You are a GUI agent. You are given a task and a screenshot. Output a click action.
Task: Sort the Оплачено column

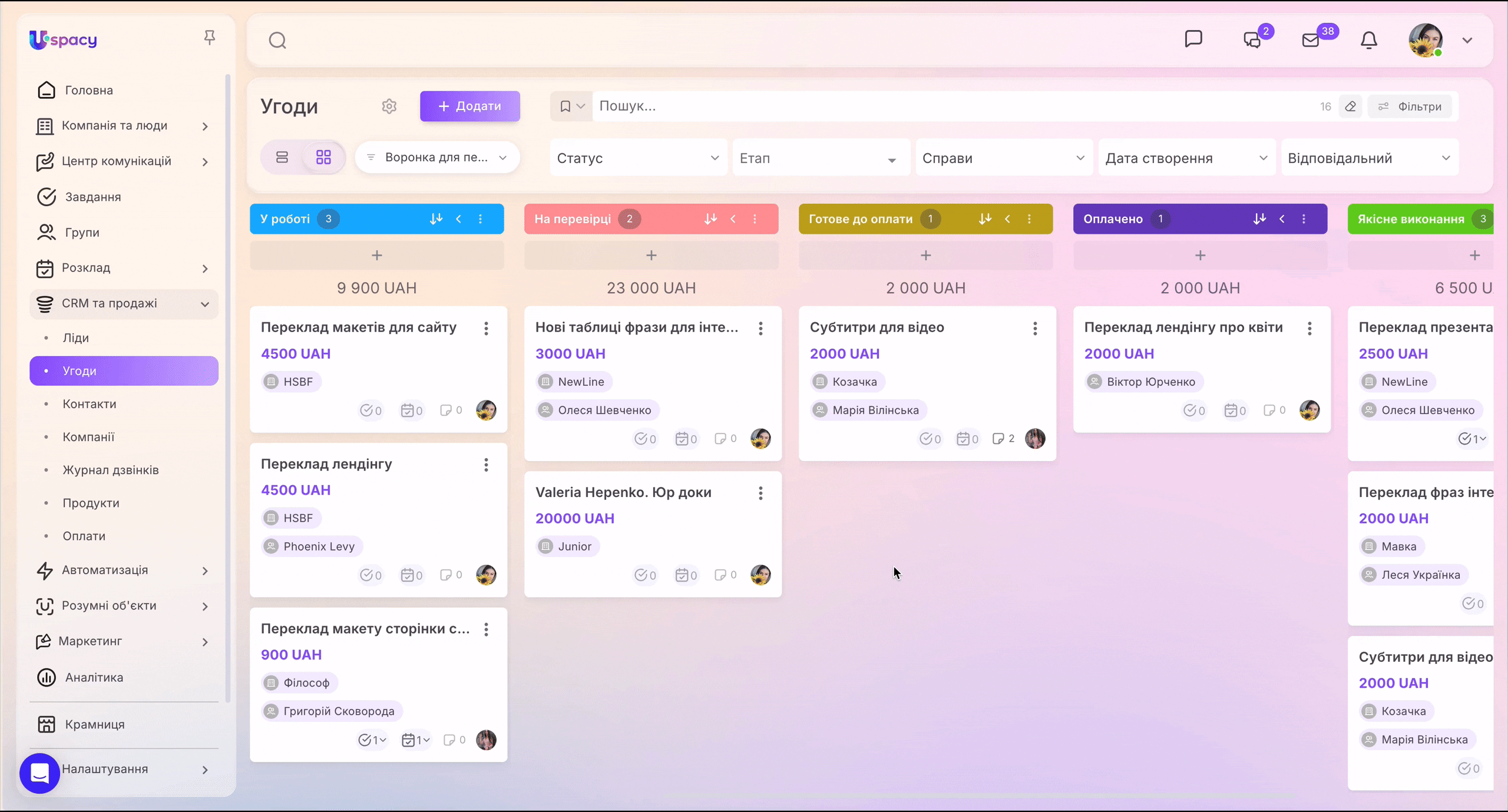coord(1259,218)
